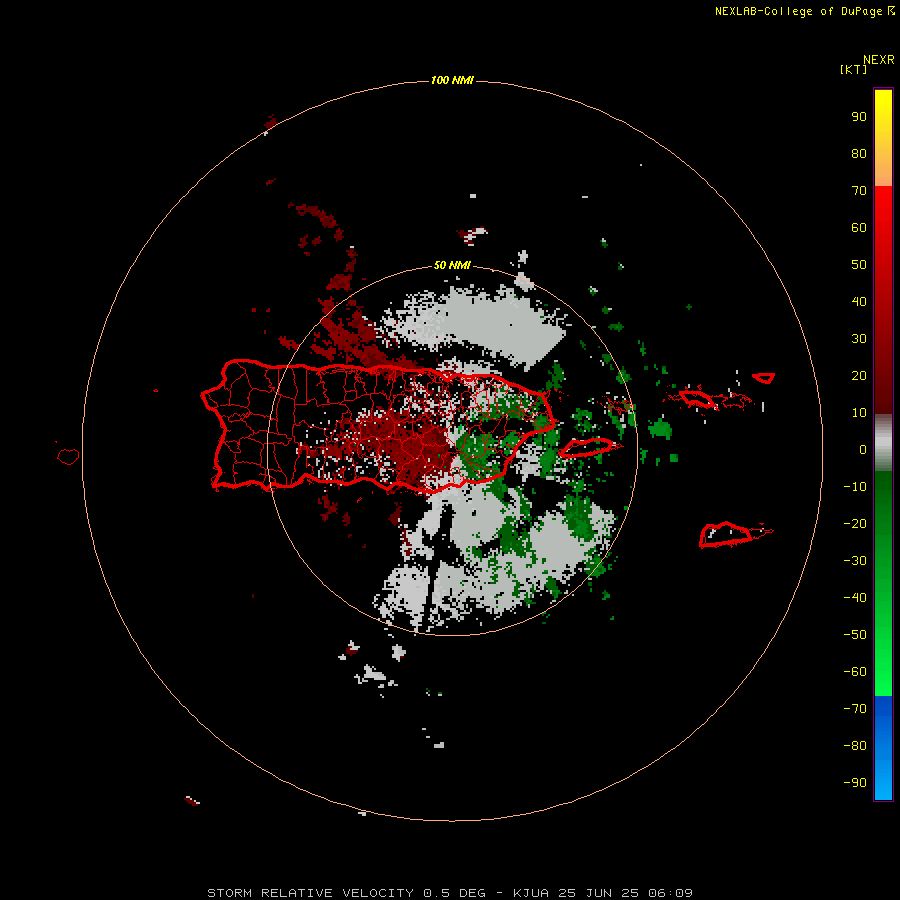
Task: Click the Storm Relative Velocity title caption
Action: (x=449, y=893)
